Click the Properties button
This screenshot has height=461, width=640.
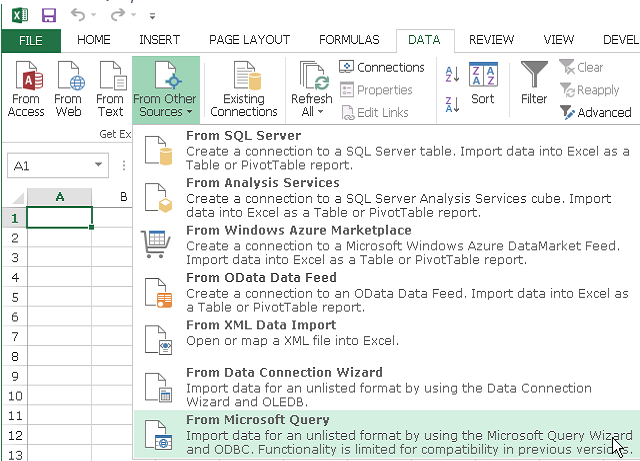(x=376, y=90)
